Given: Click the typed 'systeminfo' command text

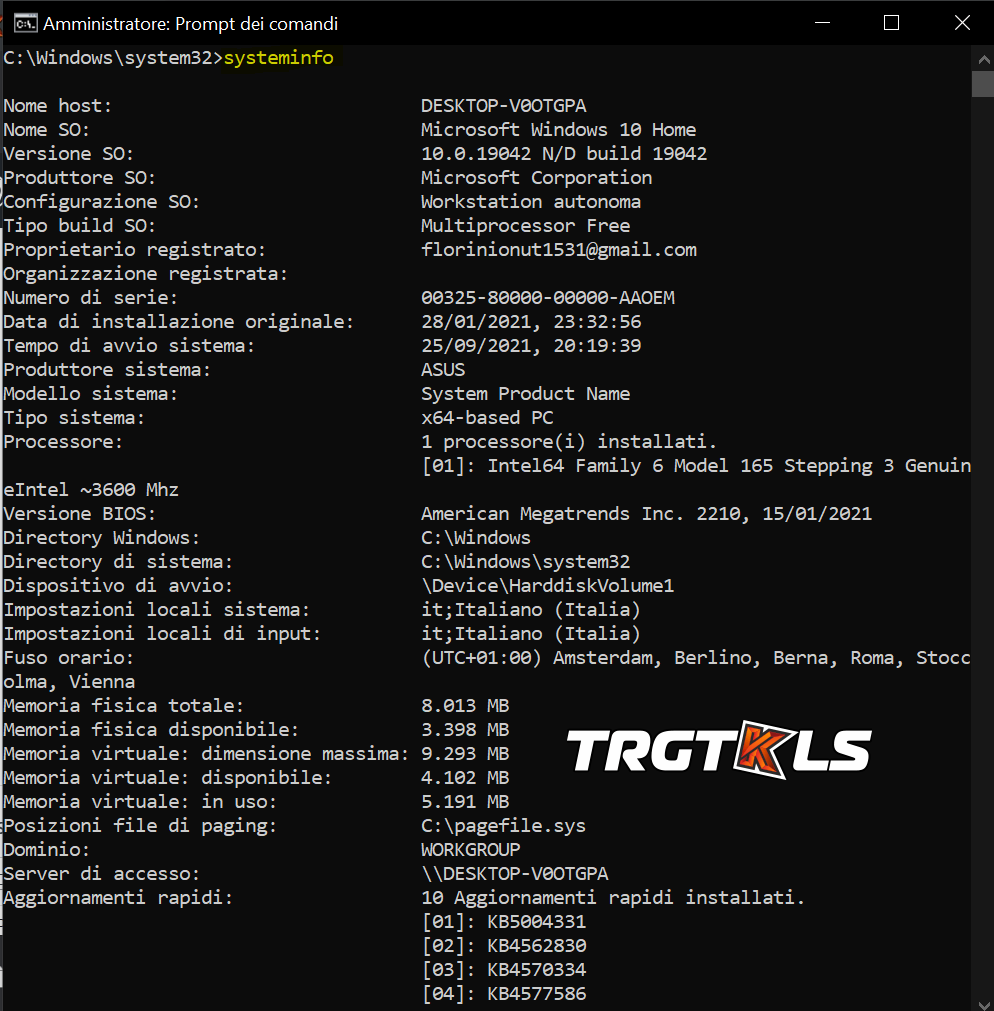Looking at the screenshot, I should tap(278, 58).
